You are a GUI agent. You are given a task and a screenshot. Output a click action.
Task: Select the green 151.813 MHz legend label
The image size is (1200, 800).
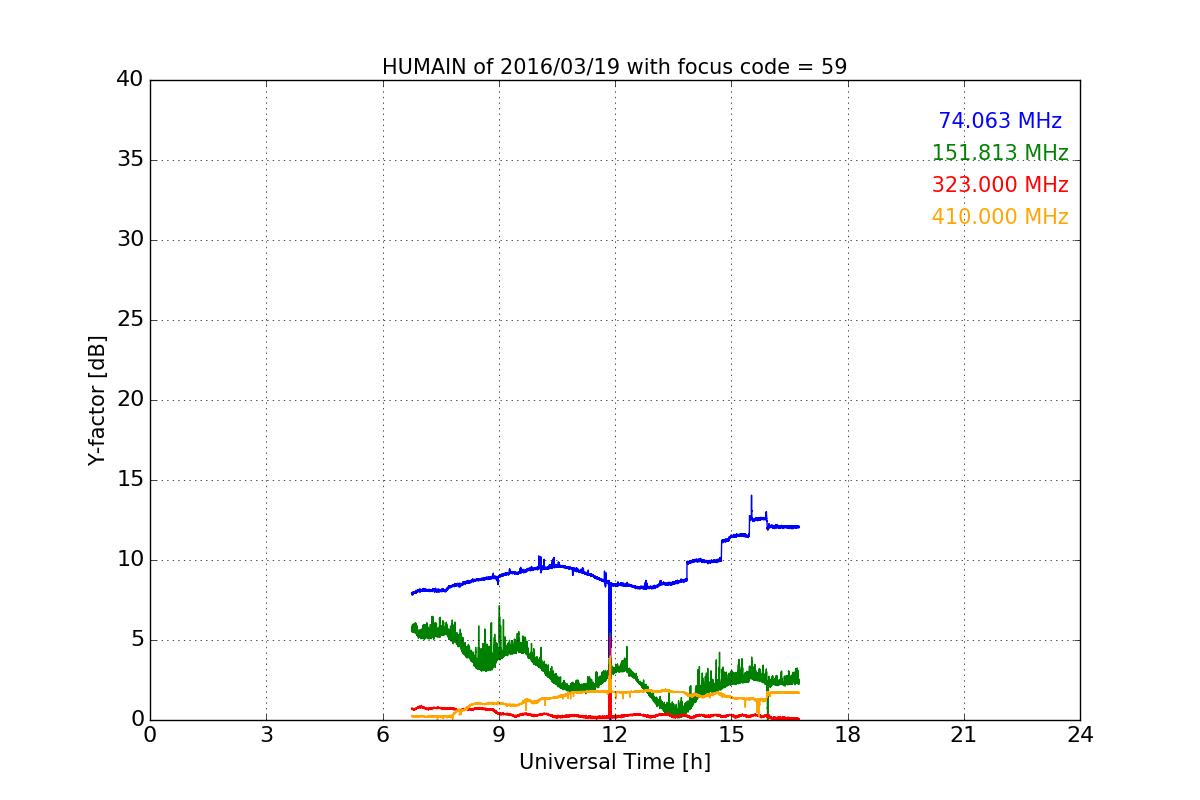1000,153
